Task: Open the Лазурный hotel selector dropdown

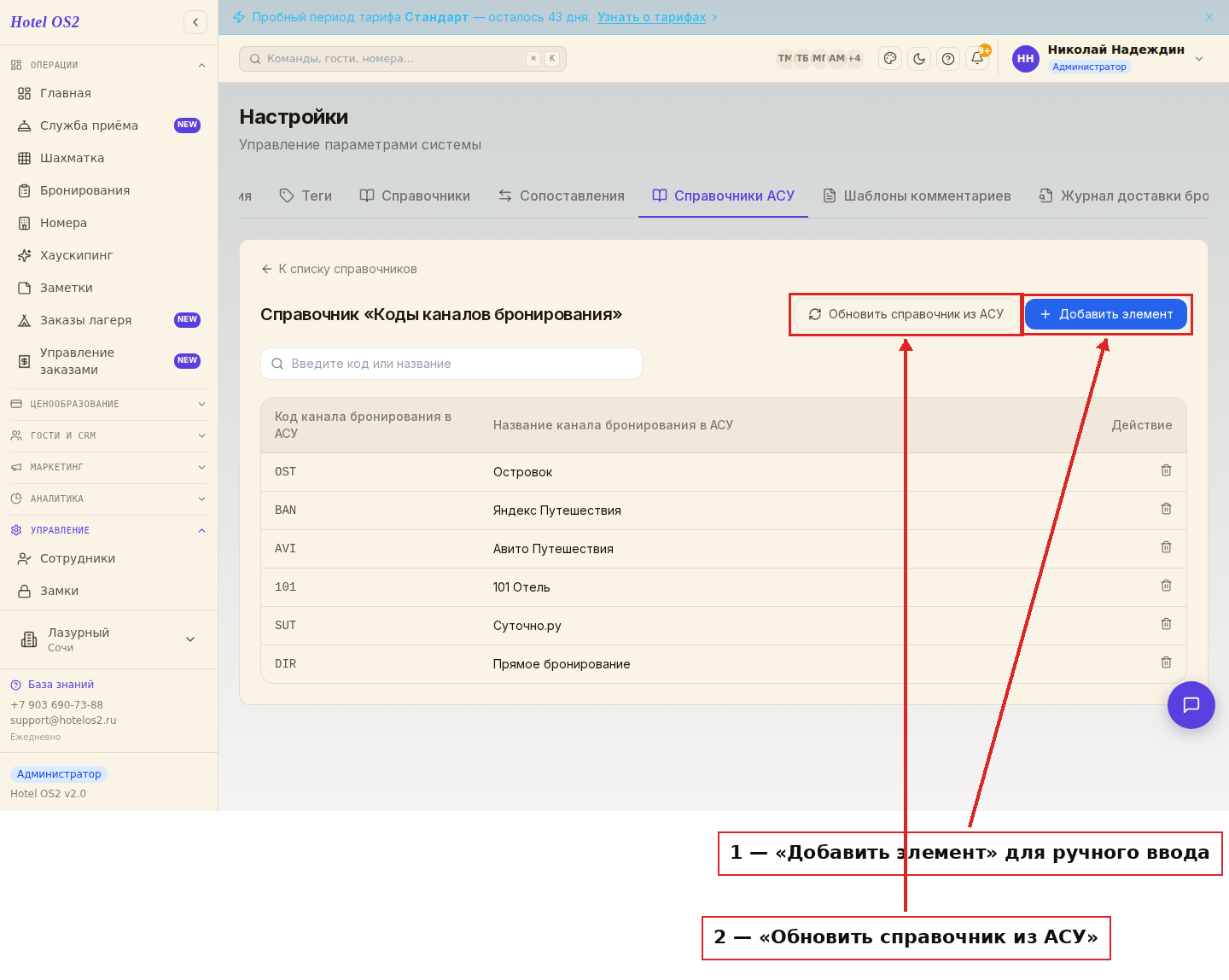Action: click(108, 639)
